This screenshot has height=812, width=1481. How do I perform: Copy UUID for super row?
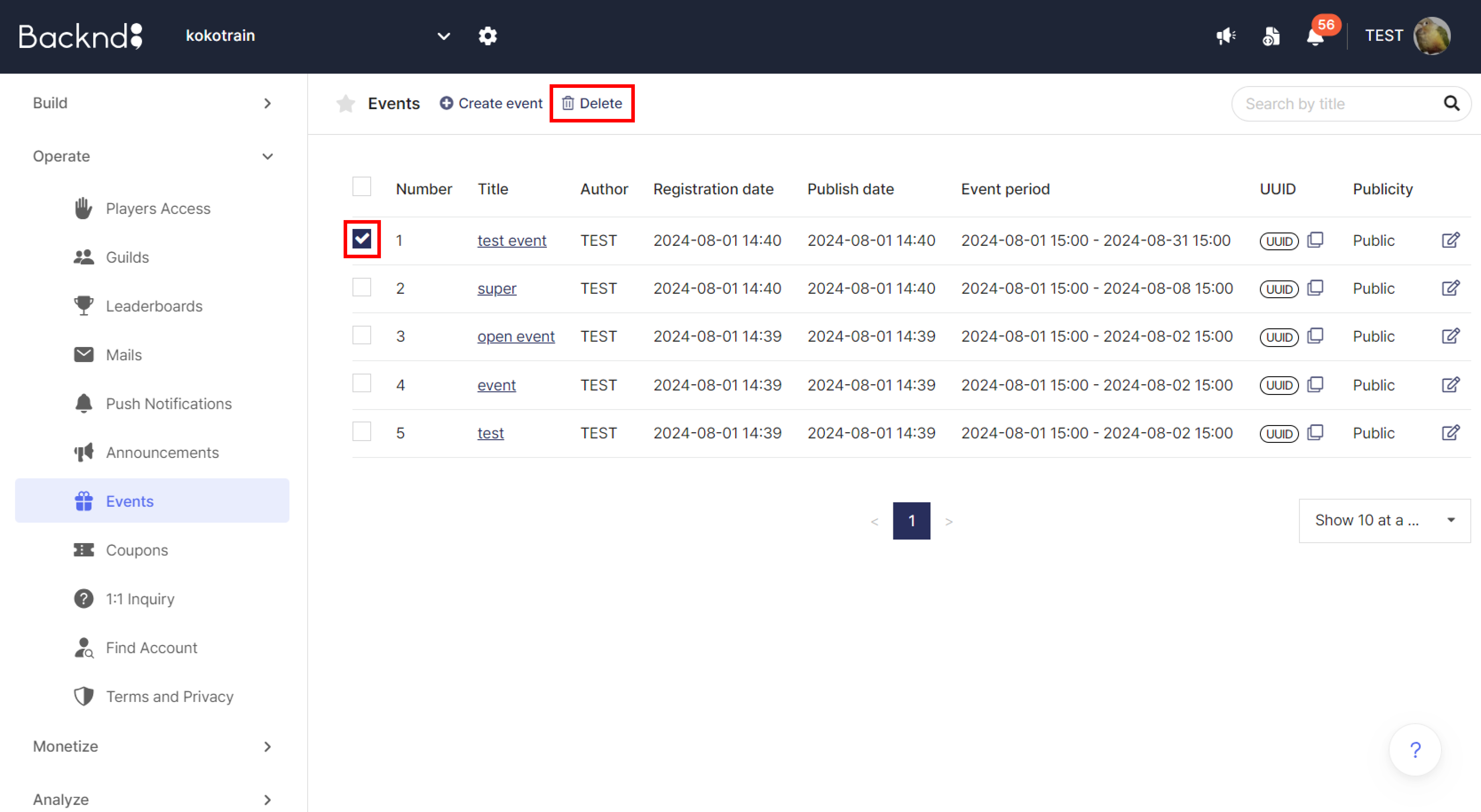[1315, 288]
